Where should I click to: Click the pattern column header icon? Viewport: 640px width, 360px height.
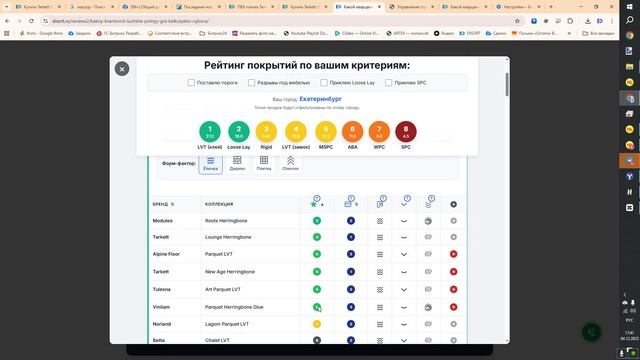(x=380, y=204)
